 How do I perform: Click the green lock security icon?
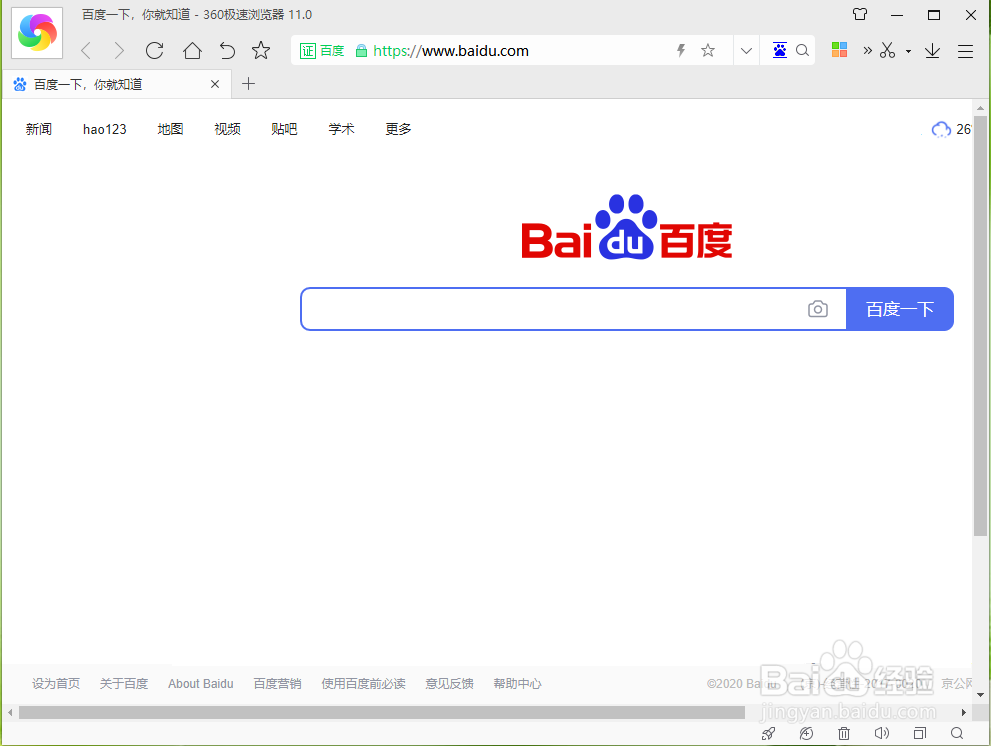tap(361, 51)
